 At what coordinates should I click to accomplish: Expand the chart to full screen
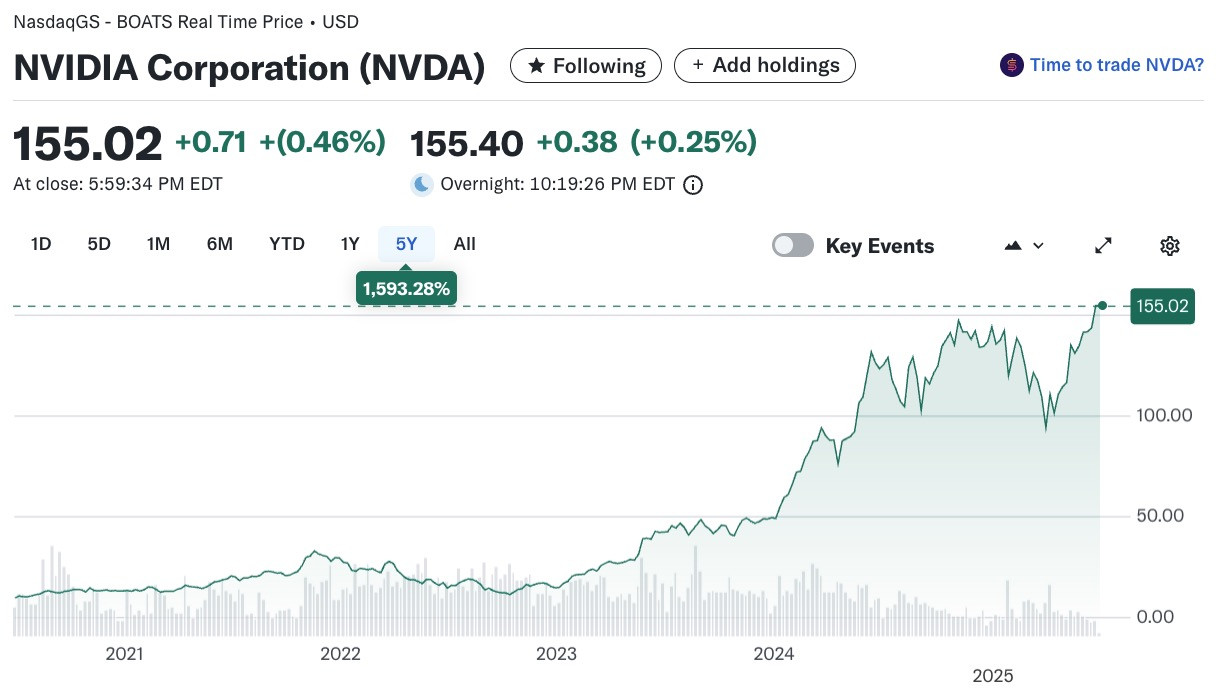tap(1104, 245)
